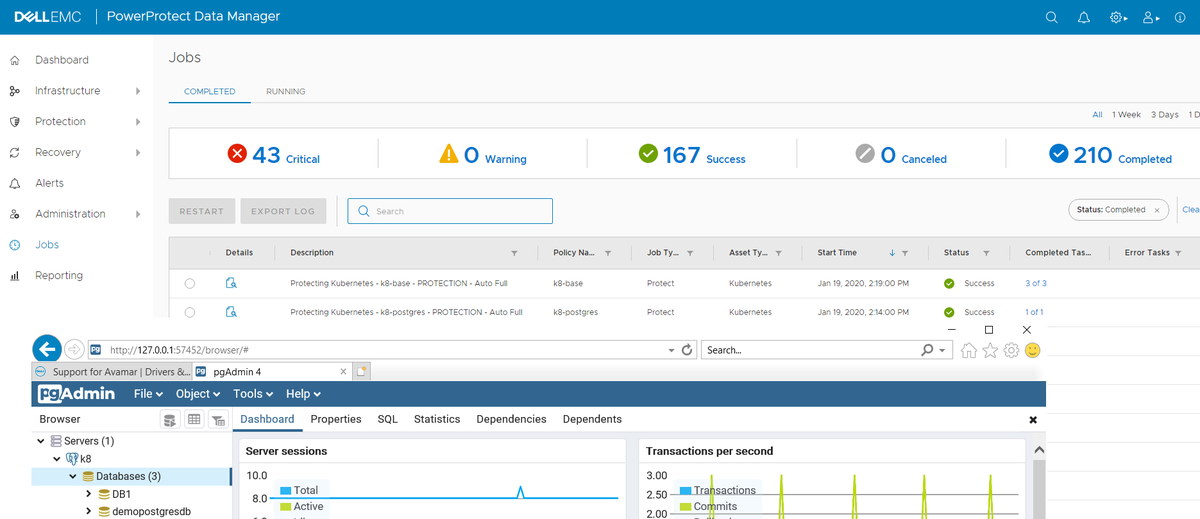This screenshot has height=519, width=1200.
Task: Open the pgAdmin File menu
Action: pyautogui.click(x=147, y=394)
